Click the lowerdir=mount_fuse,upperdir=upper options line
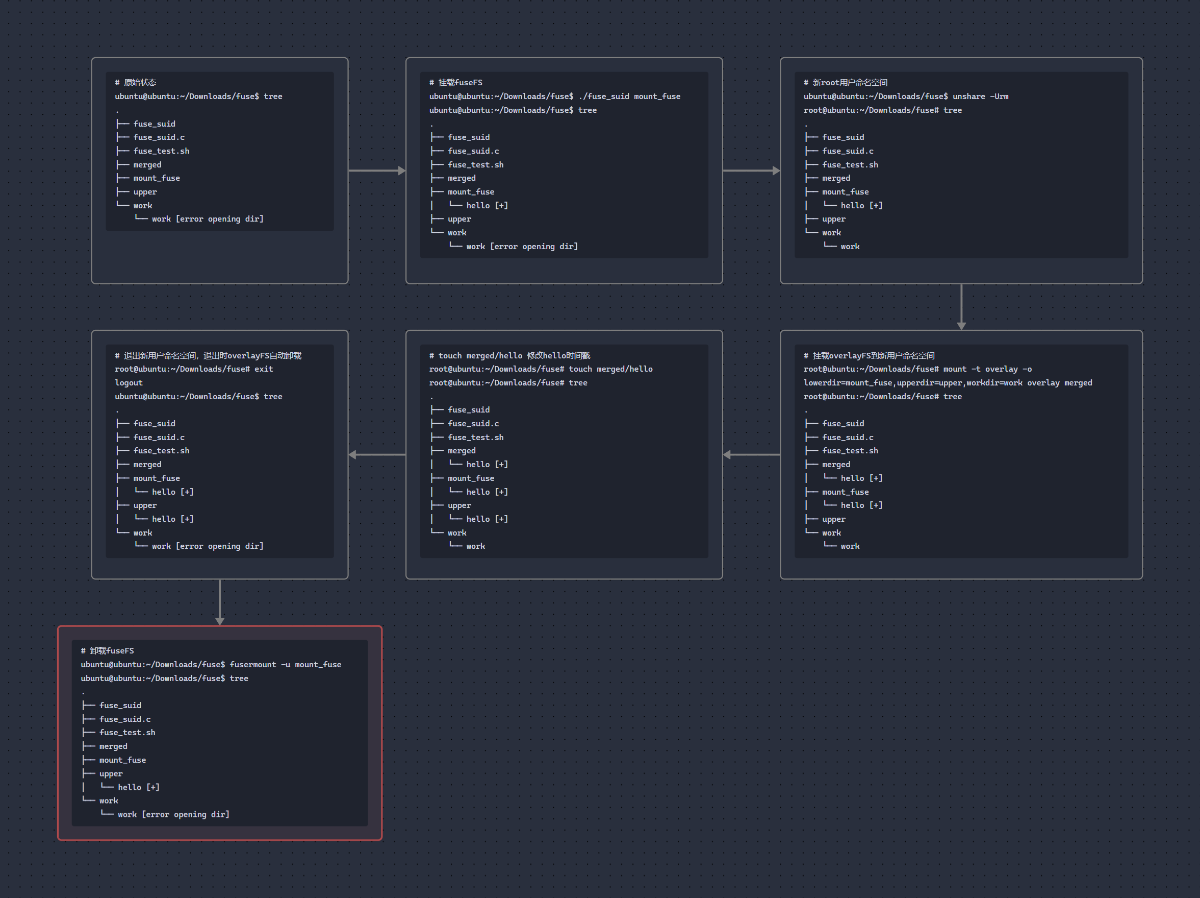The image size is (1200, 898). point(948,383)
